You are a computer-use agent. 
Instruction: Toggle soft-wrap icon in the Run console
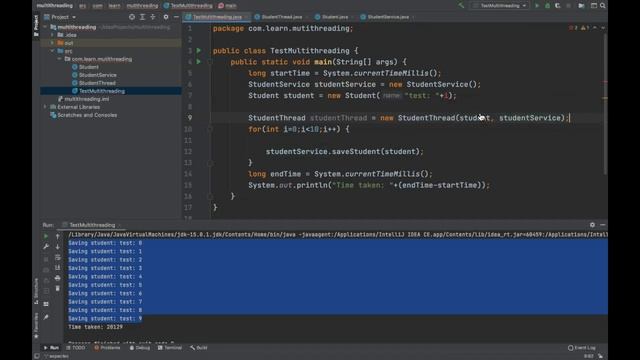coord(58,257)
